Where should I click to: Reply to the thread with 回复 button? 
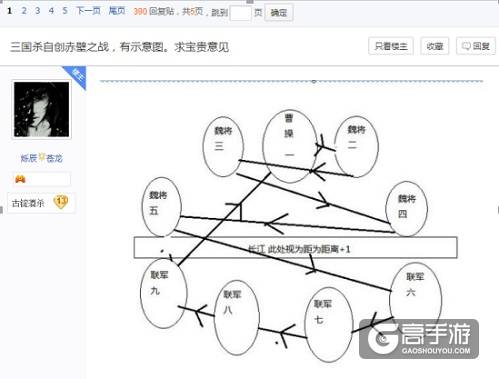point(476,46)
